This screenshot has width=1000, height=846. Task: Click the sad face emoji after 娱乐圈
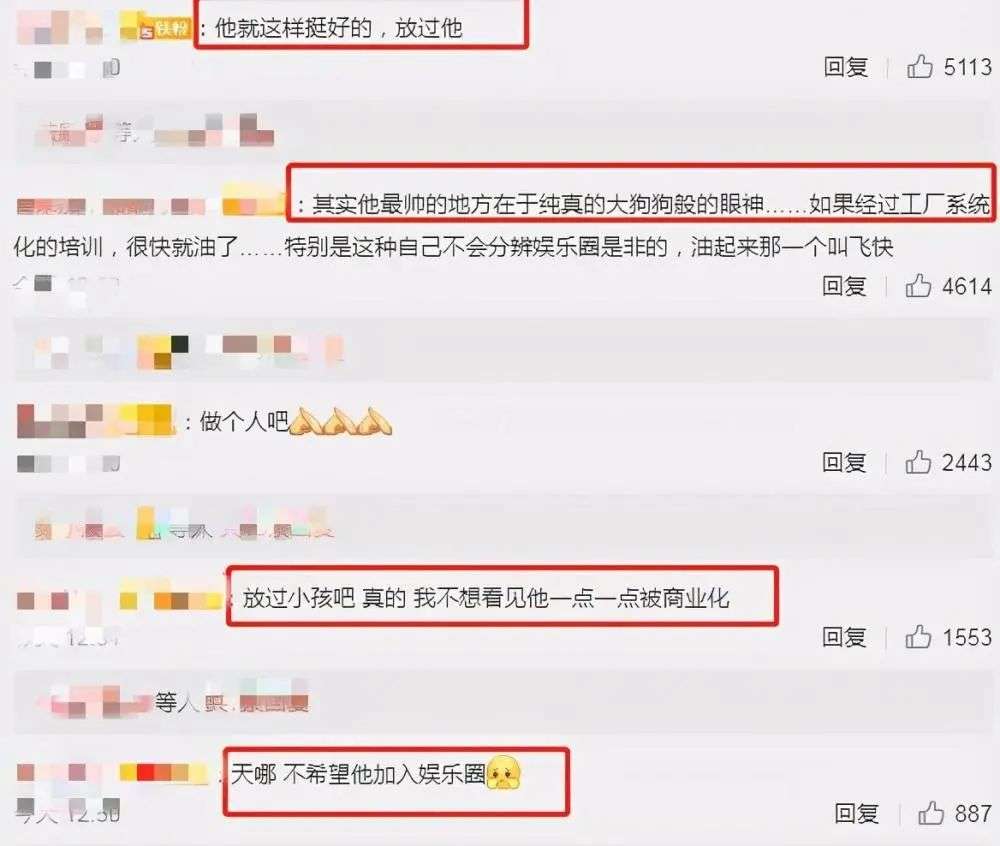[x=504, y=773]
